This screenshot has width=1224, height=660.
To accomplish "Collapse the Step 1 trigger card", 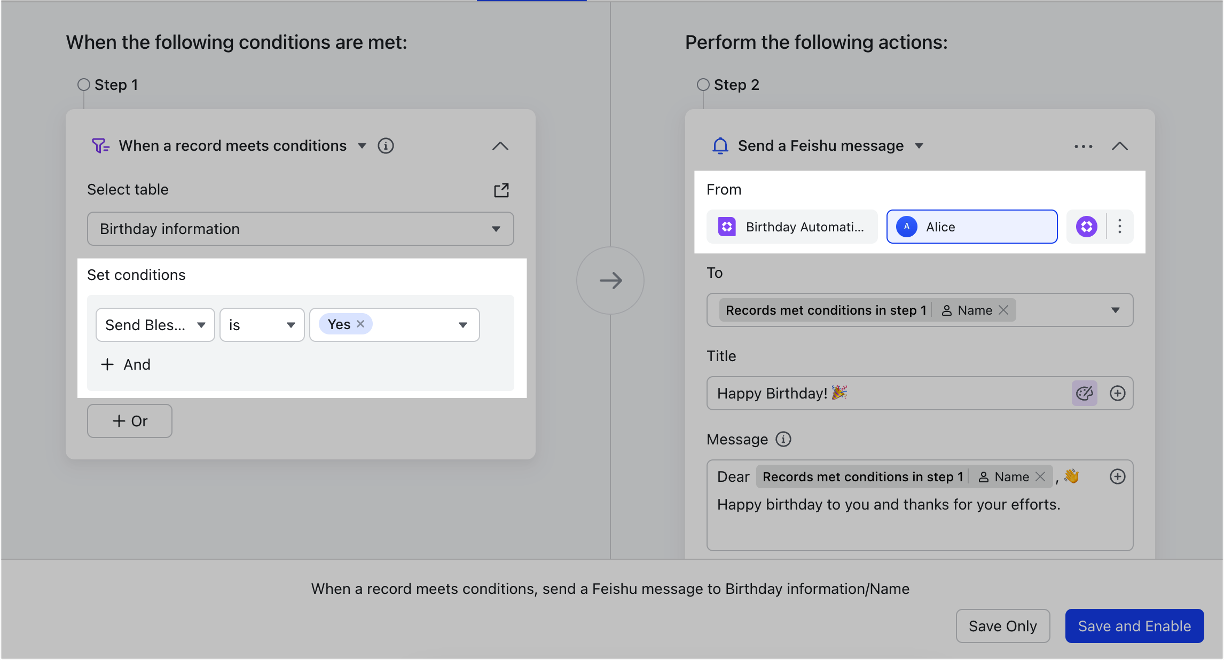I will 501,146.
